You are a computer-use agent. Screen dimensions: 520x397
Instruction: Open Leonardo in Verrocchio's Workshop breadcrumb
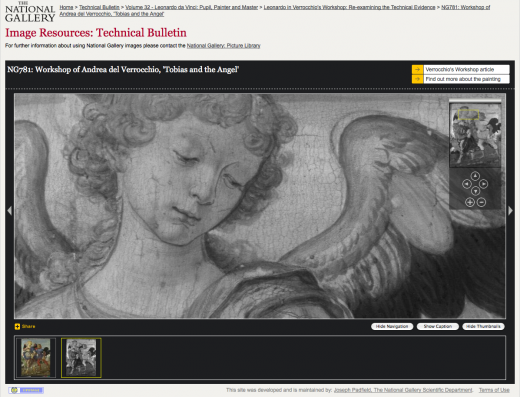(349, 7)
